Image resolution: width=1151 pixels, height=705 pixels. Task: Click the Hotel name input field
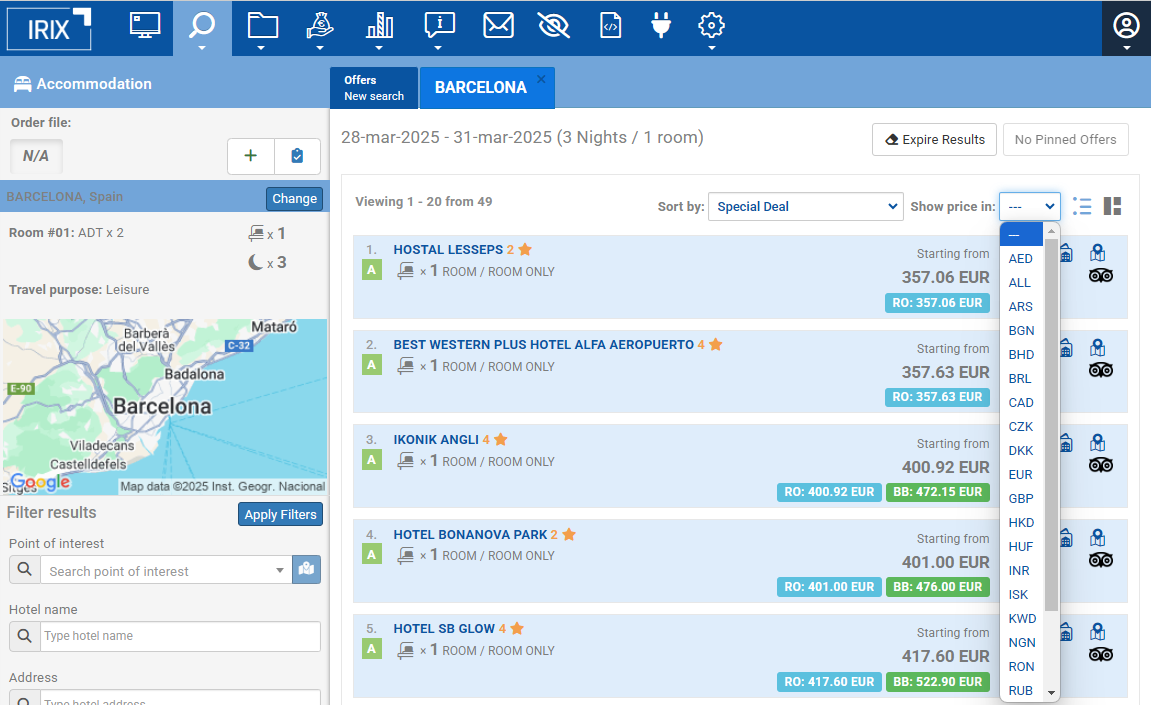180,636
